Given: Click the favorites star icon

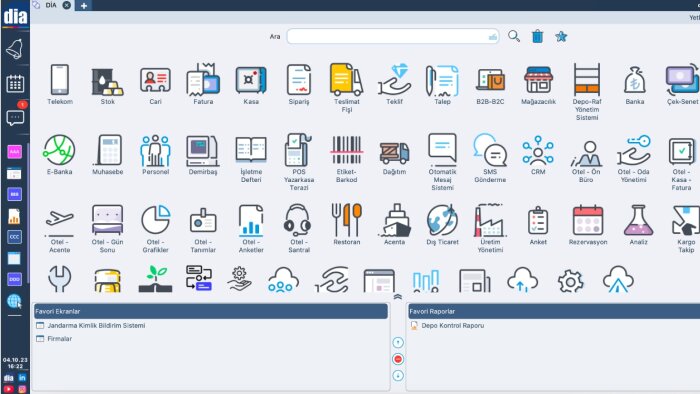Looking at the screenshot, I should point(561,36).
